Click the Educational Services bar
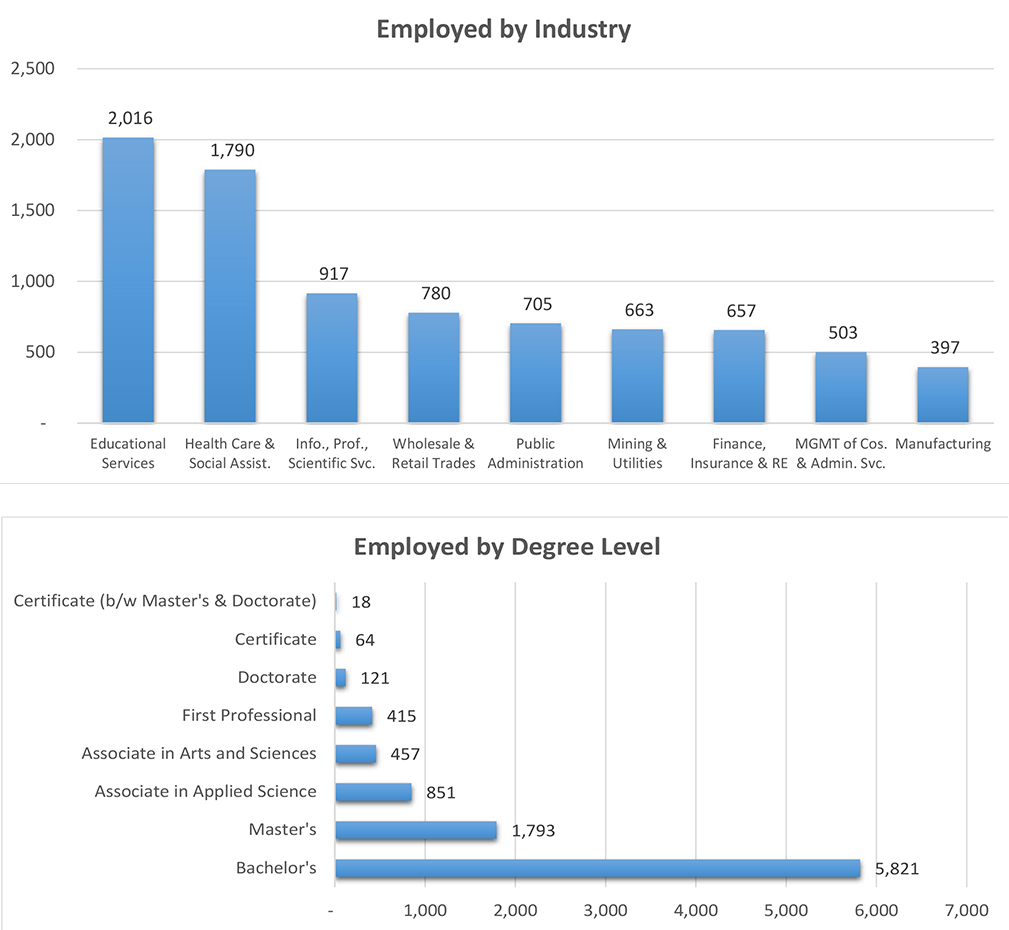Screen dimensions: 1009x930 click(127, 280)
